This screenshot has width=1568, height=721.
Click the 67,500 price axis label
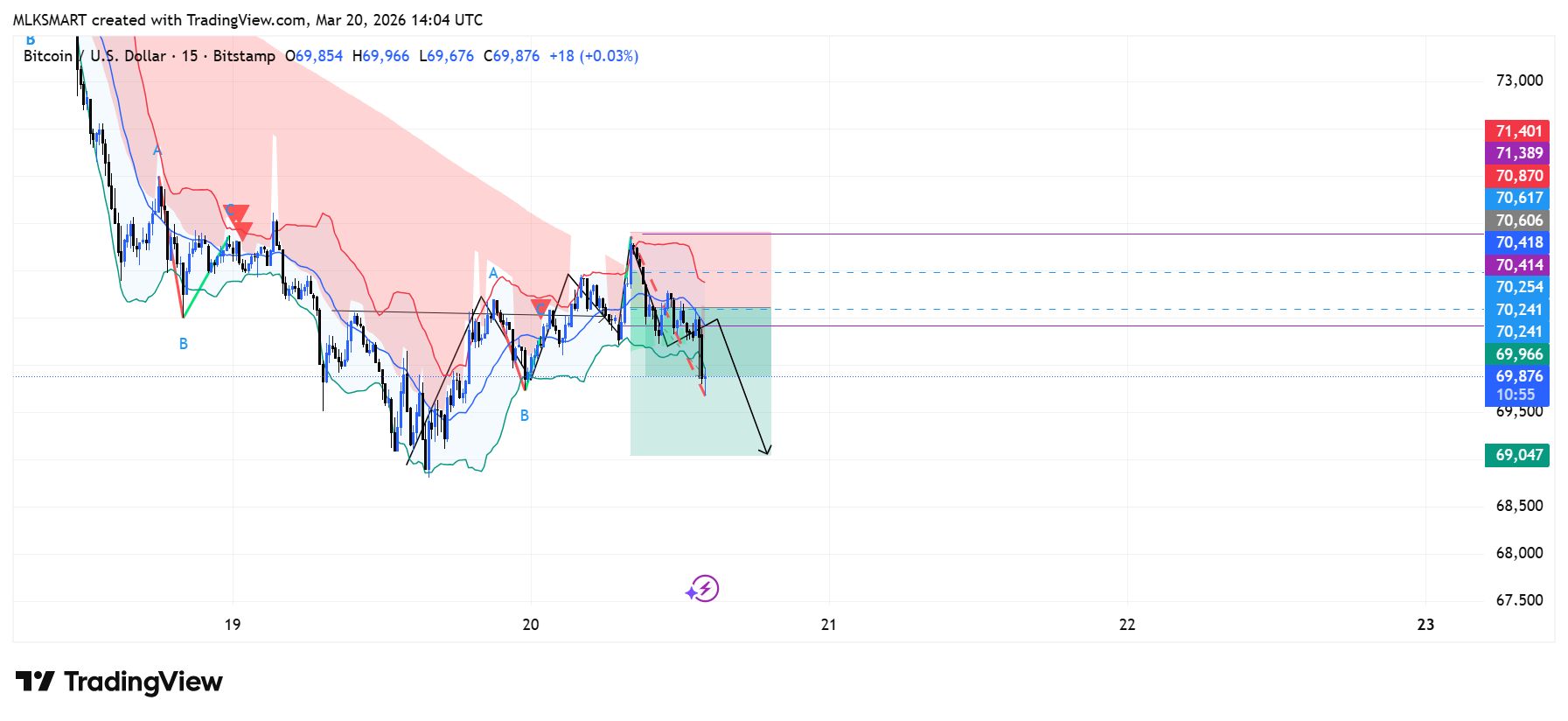point(1519,600)
